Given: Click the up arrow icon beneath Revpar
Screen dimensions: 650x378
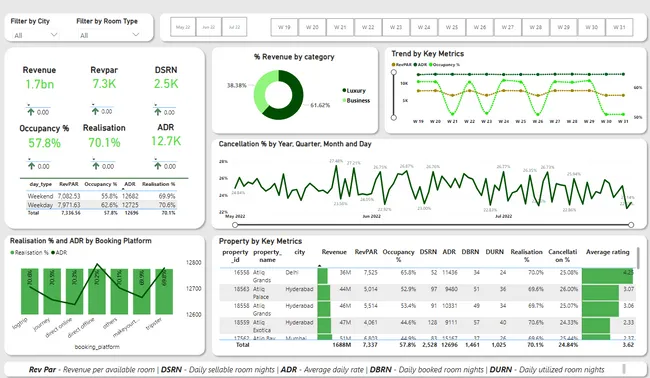Looking at the screenshot, I should click(x=95, y=111).
